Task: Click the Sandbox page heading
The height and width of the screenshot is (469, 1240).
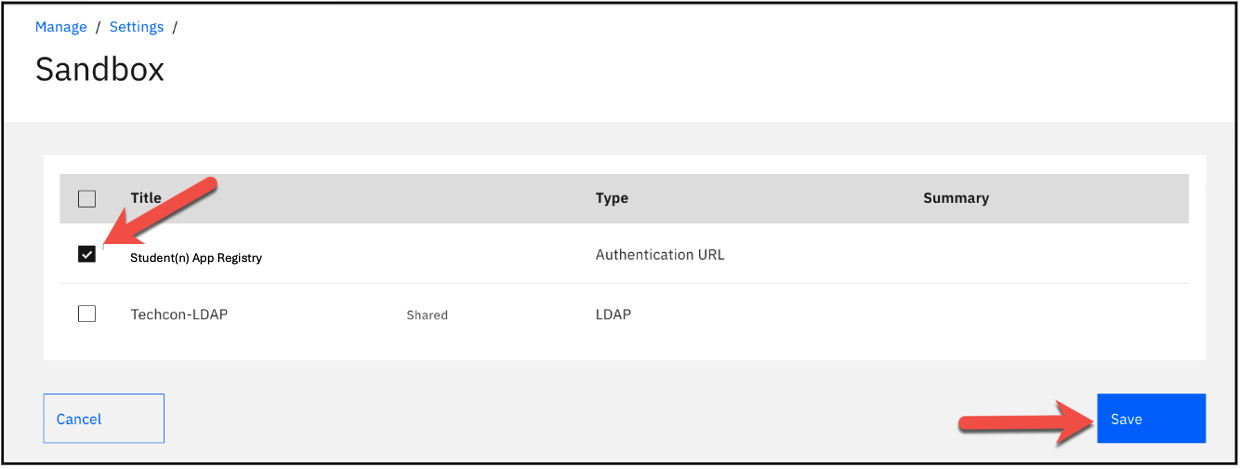Action: [100, 69]
